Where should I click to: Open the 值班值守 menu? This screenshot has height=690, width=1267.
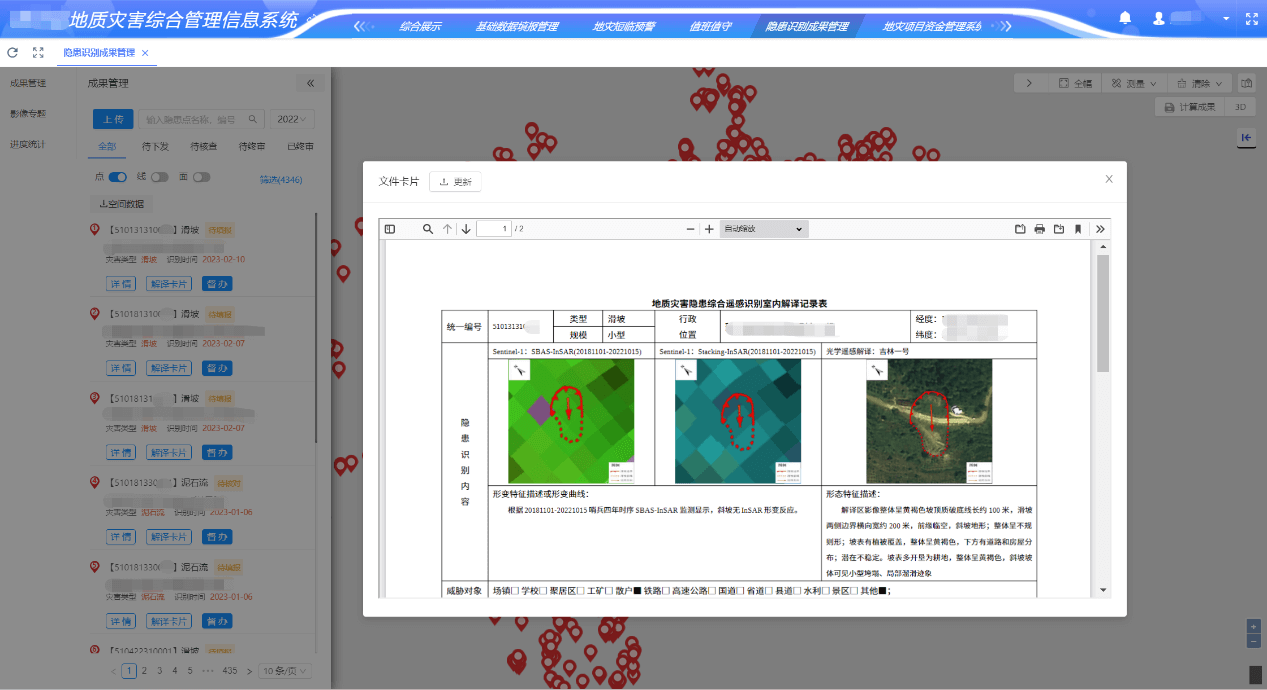[x=709, y=27]
